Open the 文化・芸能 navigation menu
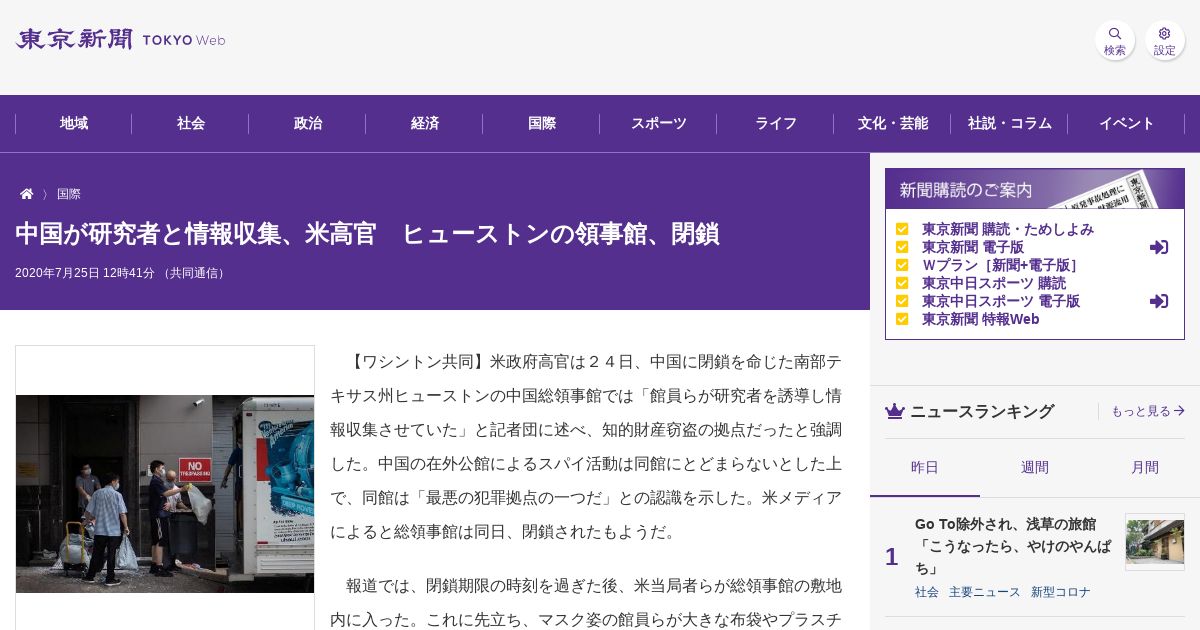Image resolution: width=1200 pixels, height=630 pixels. pos(893,123)
